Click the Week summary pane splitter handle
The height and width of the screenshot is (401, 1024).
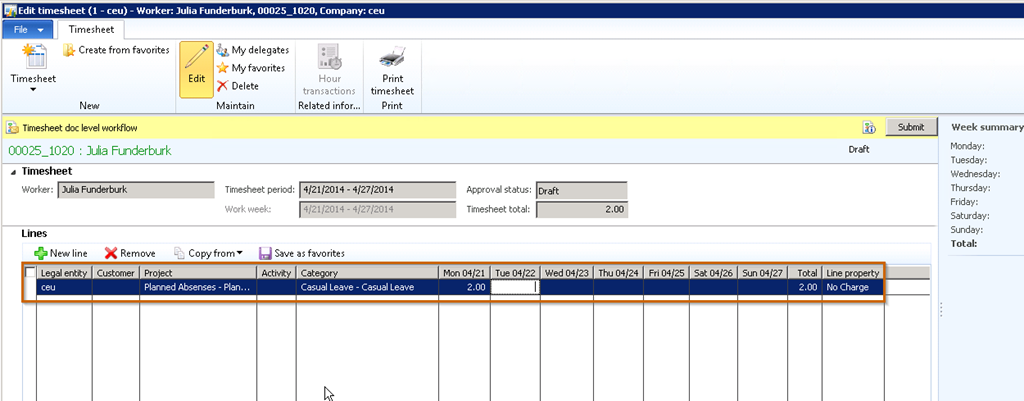940,310
